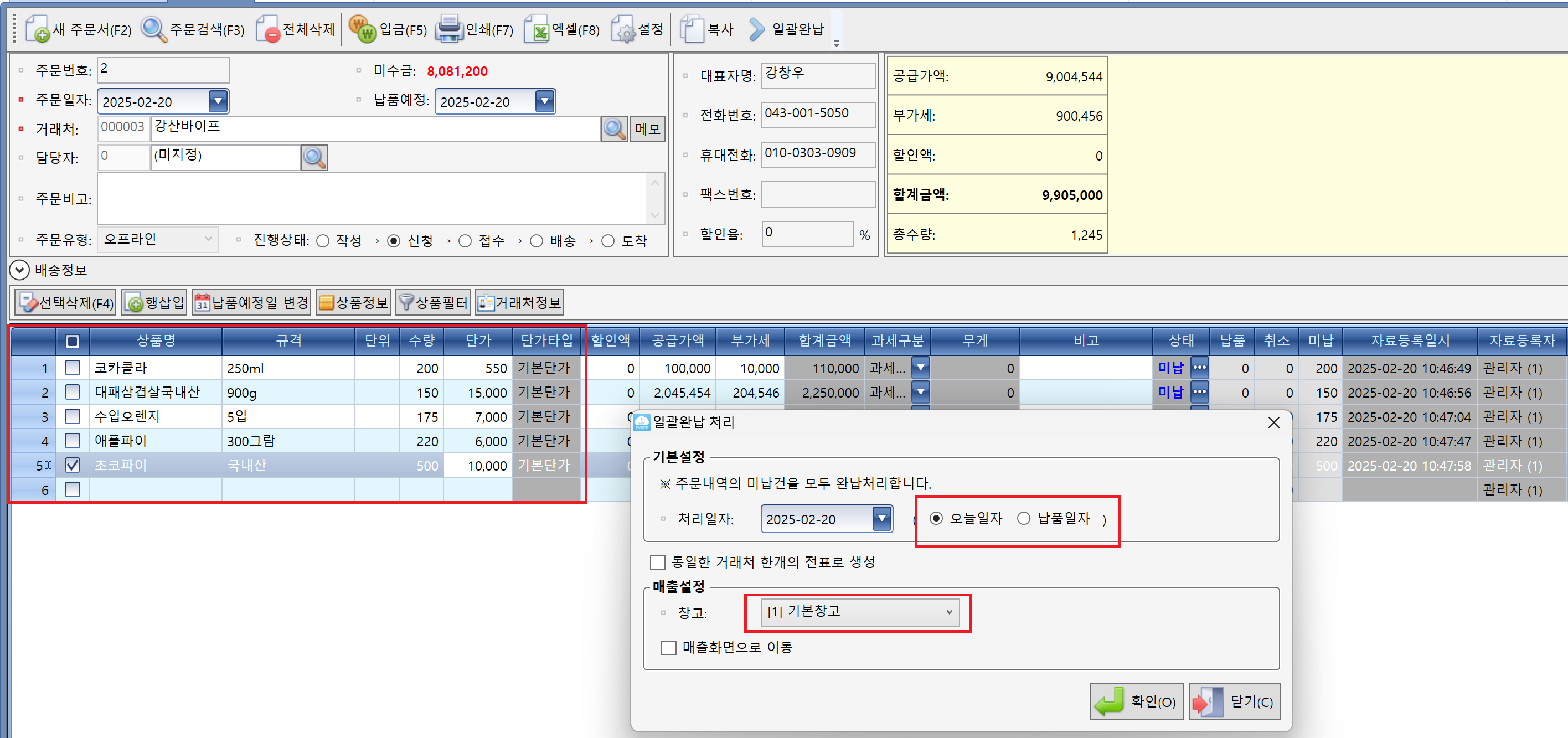Open 창고 기본창고 dropdown
The height and width of the screenshot is (738, 1568).
[859, 612]
